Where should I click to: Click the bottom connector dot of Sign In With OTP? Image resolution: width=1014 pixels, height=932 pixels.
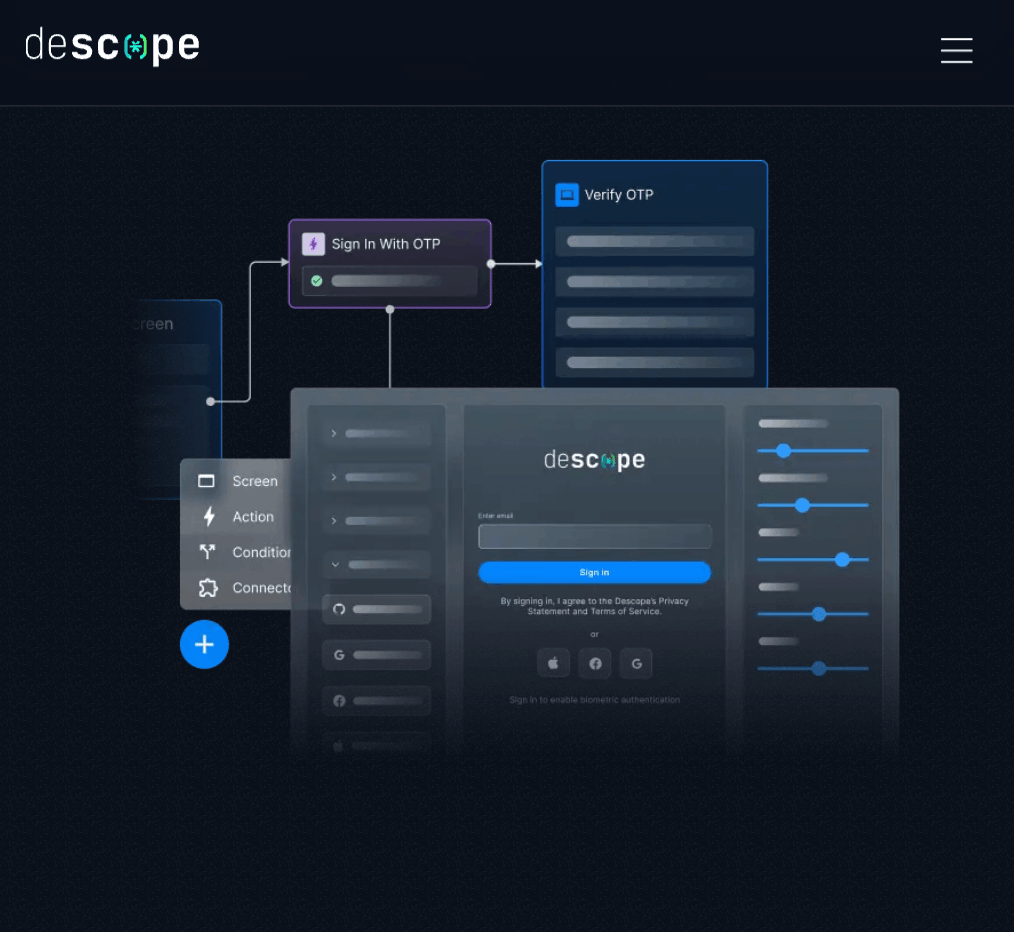coord(390,309)
